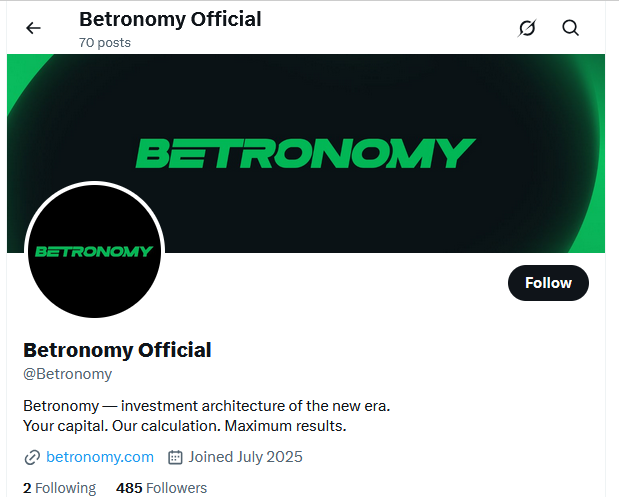Open Grok from the slashed-circle icon
Viewport: 619px width, 497px height.
click(x=527, y=28)
